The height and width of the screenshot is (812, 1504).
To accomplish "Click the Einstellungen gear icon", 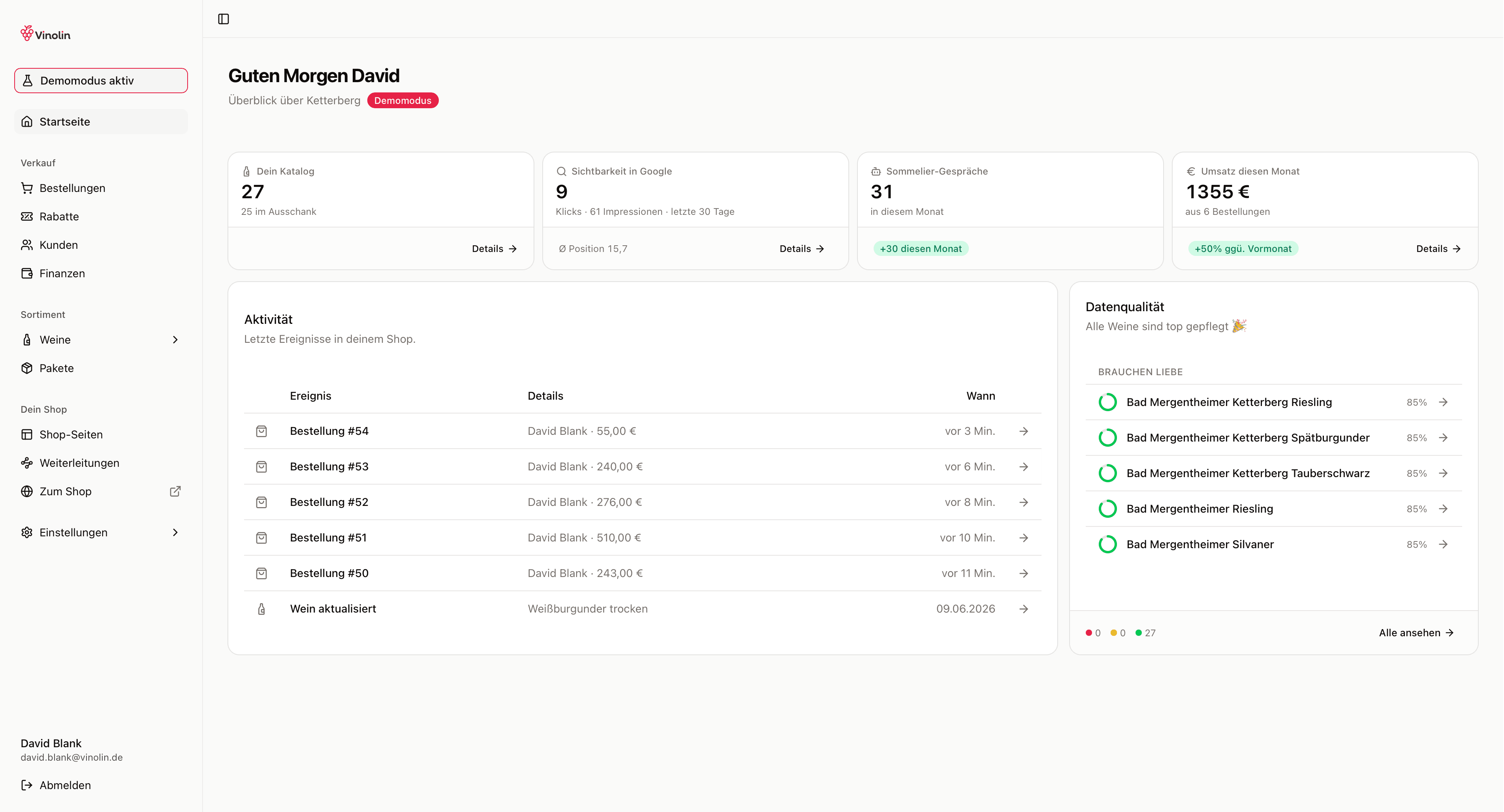I will [x=27, y=532].
